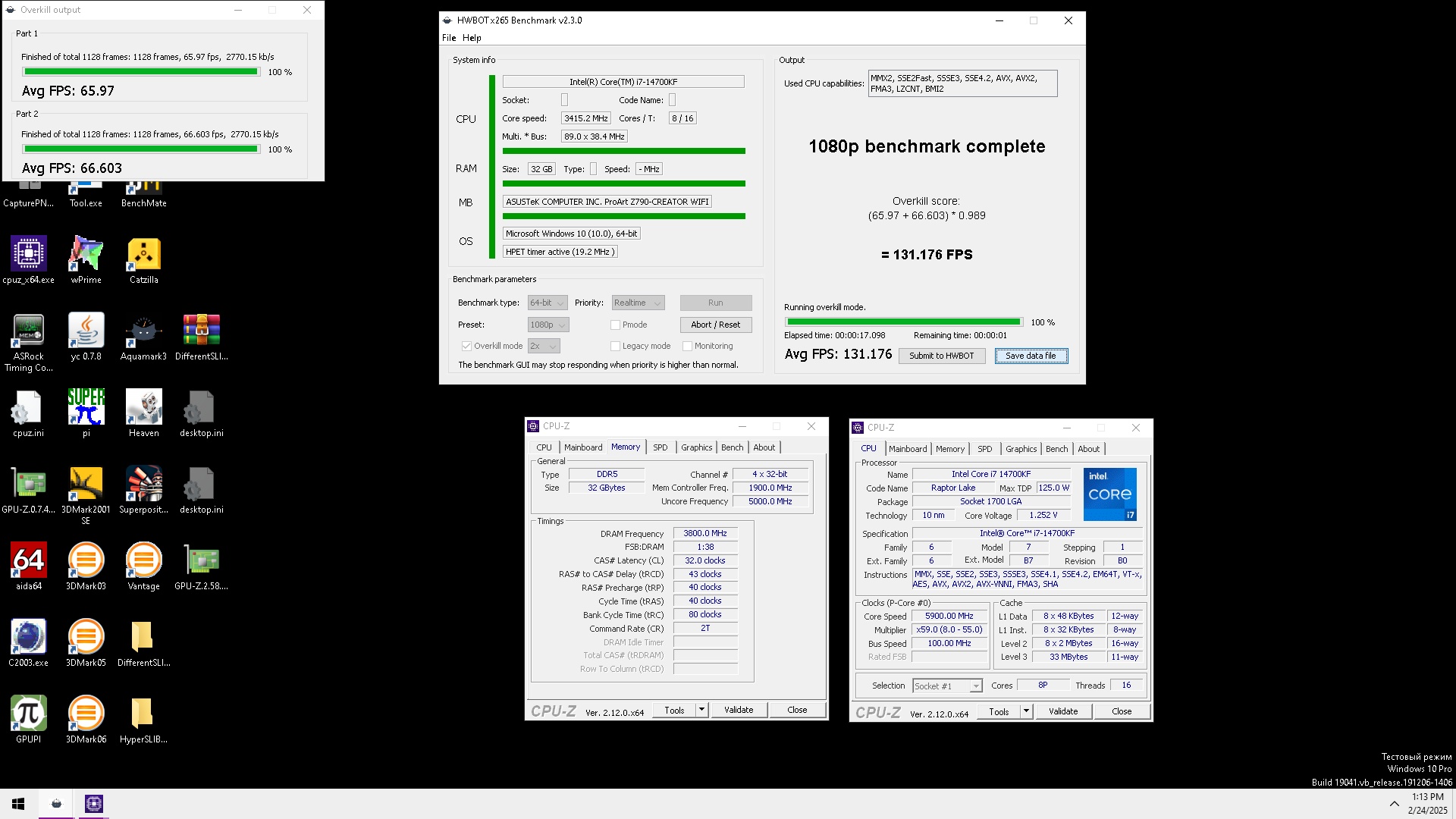The image size is (1456, 819).
Task: Click Tools button in right CPU-Z
Action: pyautogui.click(x=999, y=711)
